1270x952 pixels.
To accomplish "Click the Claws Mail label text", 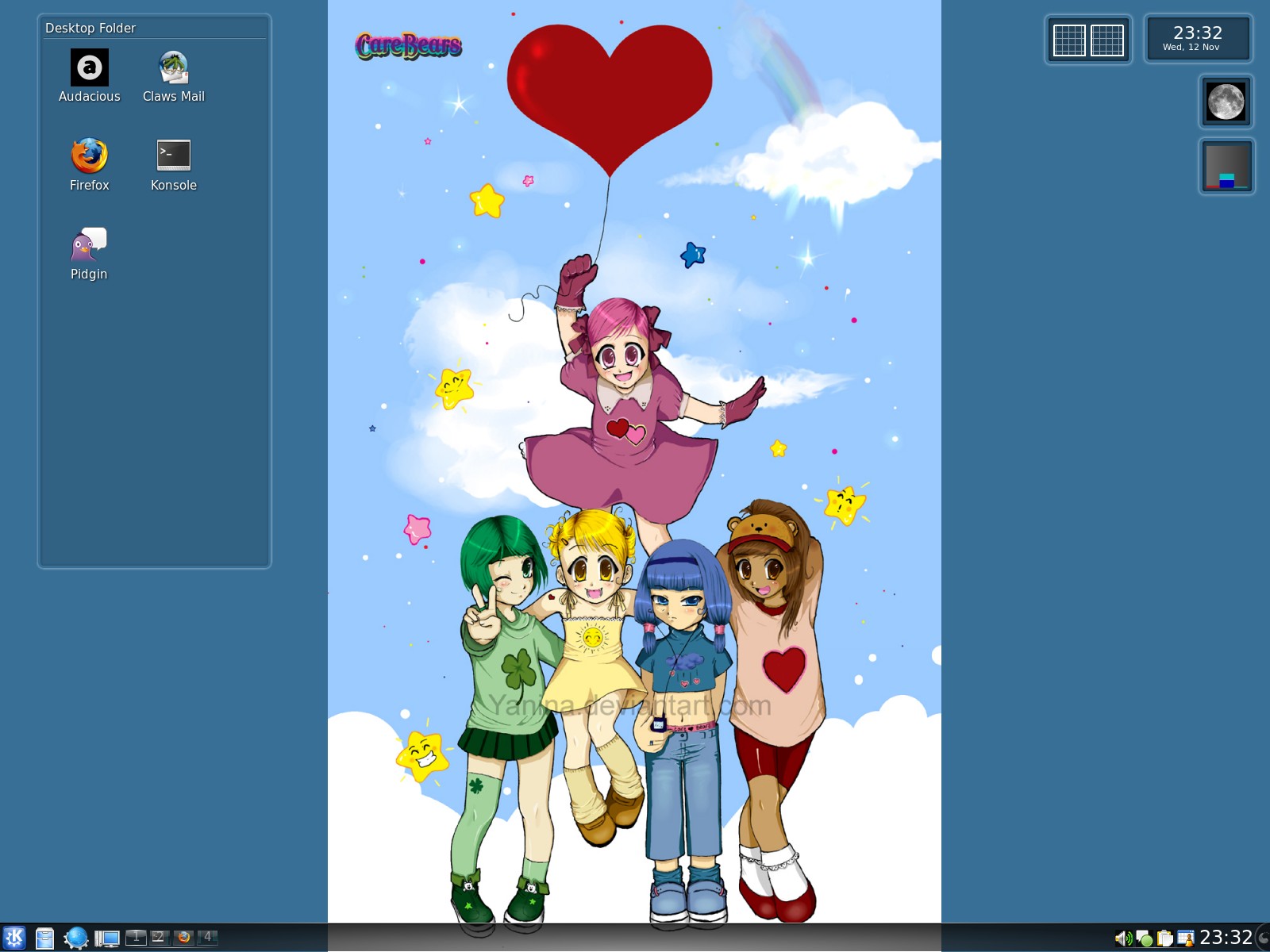I will click(x=174, y=96).
